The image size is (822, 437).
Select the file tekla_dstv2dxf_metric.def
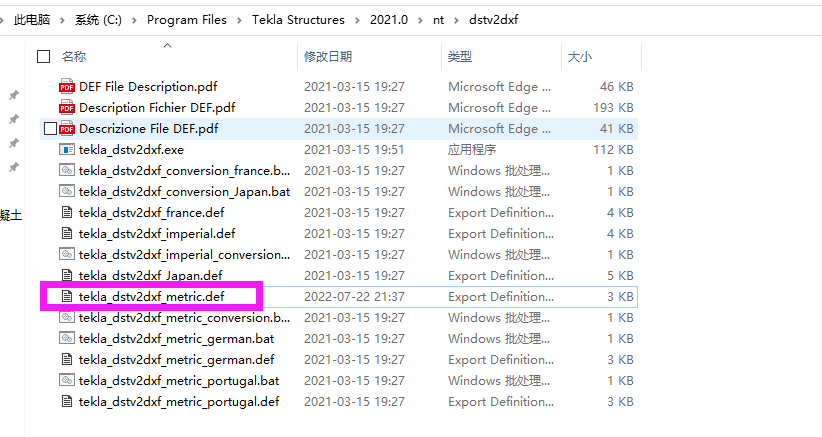152,297
